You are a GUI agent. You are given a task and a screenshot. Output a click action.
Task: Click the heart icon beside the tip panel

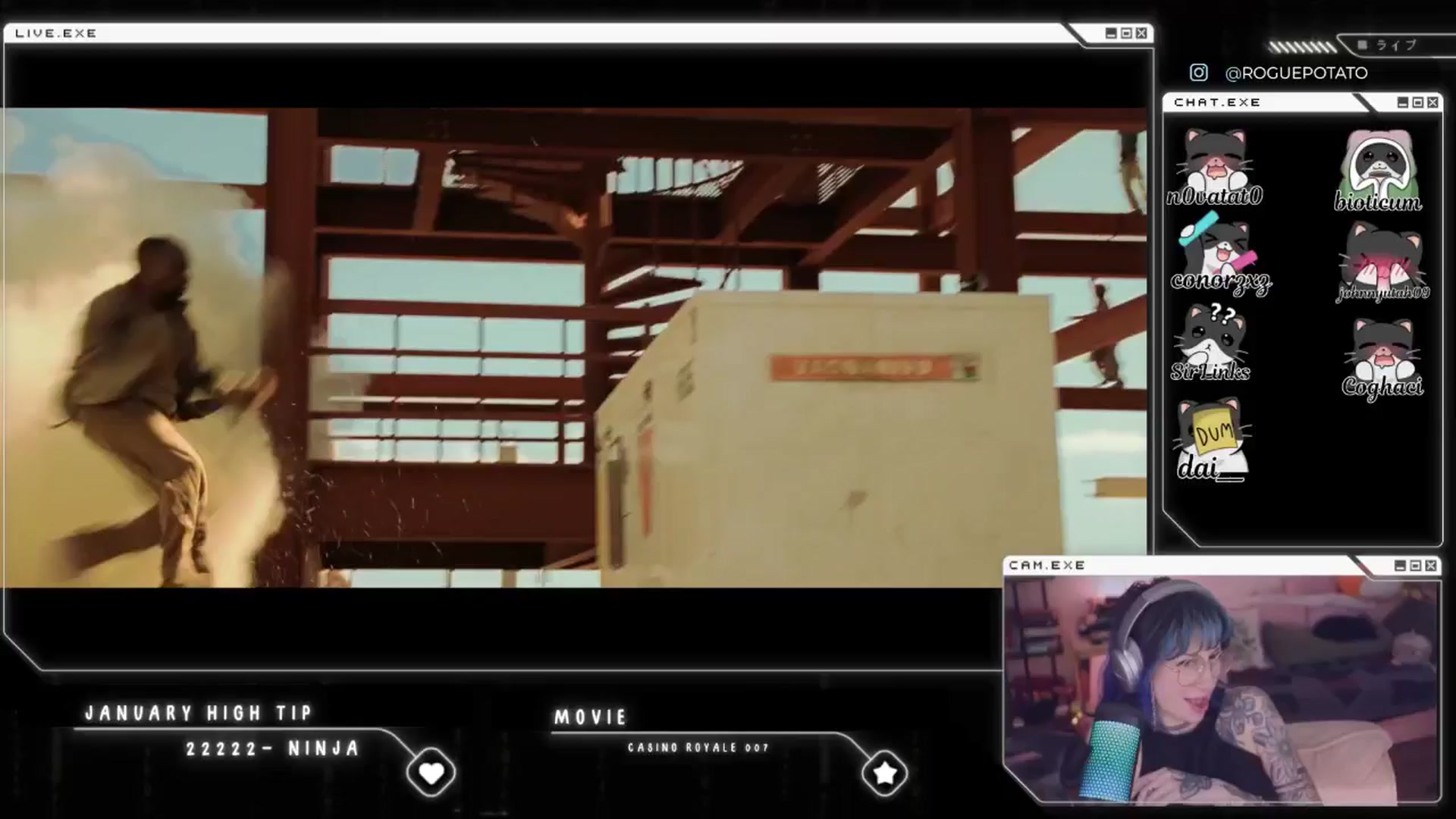pos(431,773)
